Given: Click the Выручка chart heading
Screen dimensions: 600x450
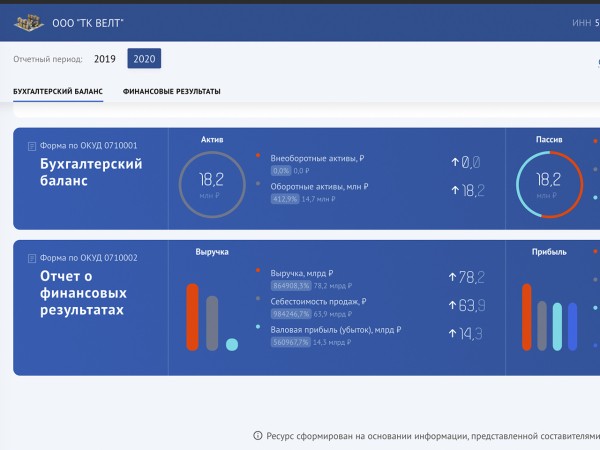Looking at the screenshot, I should click(x=212, y=252).
